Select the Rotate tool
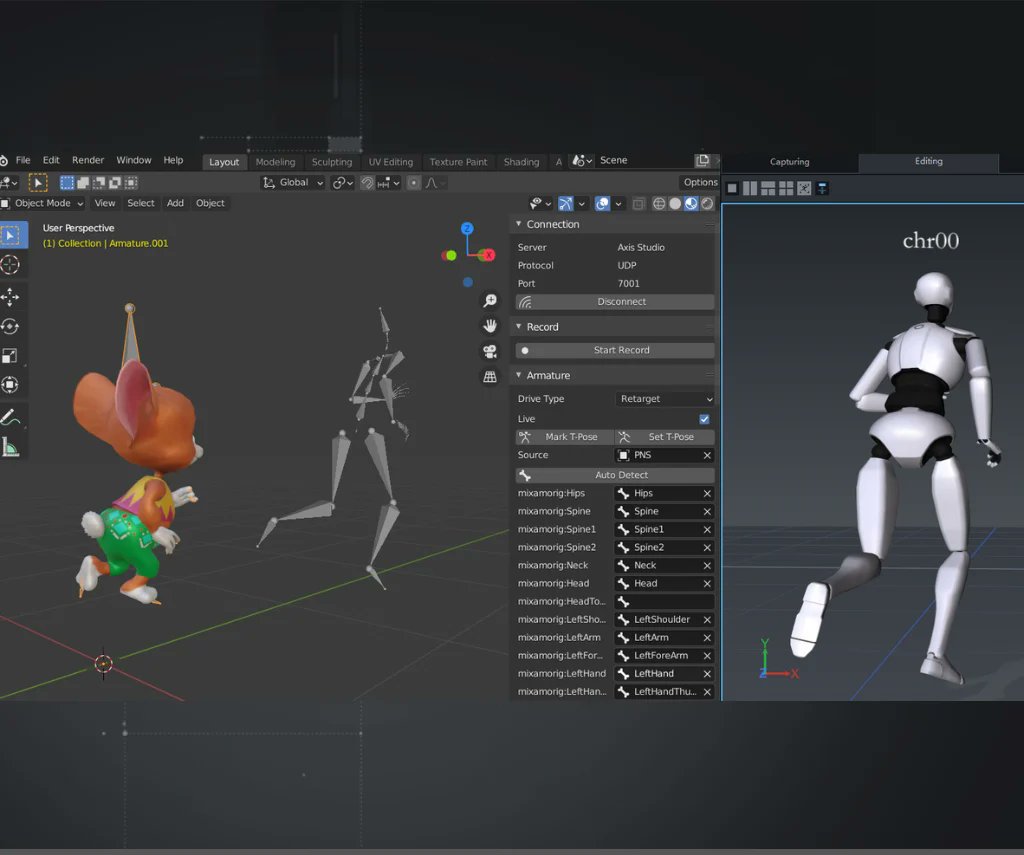 (x=10, y=327)
